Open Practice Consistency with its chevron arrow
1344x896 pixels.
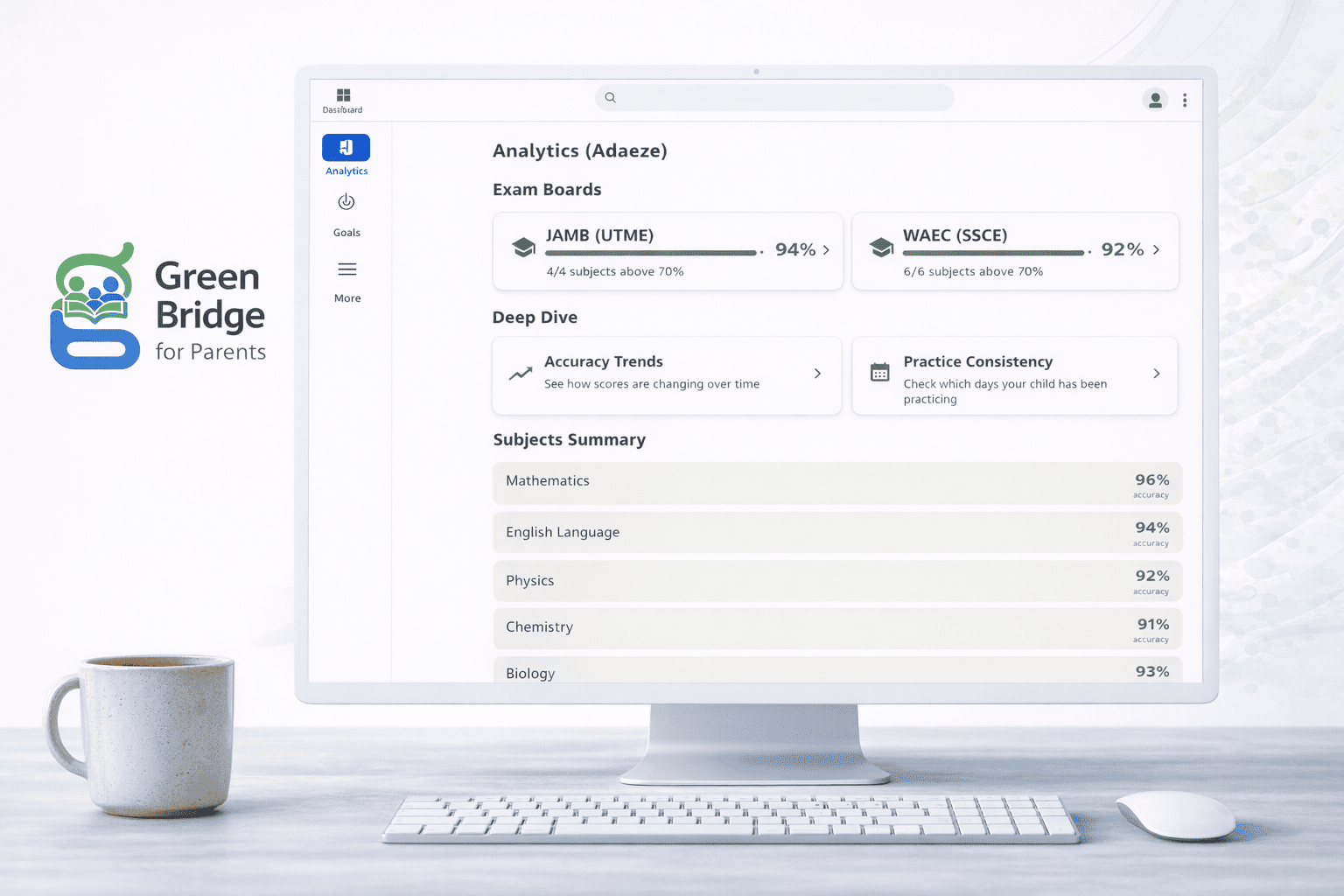point(1156,374)
